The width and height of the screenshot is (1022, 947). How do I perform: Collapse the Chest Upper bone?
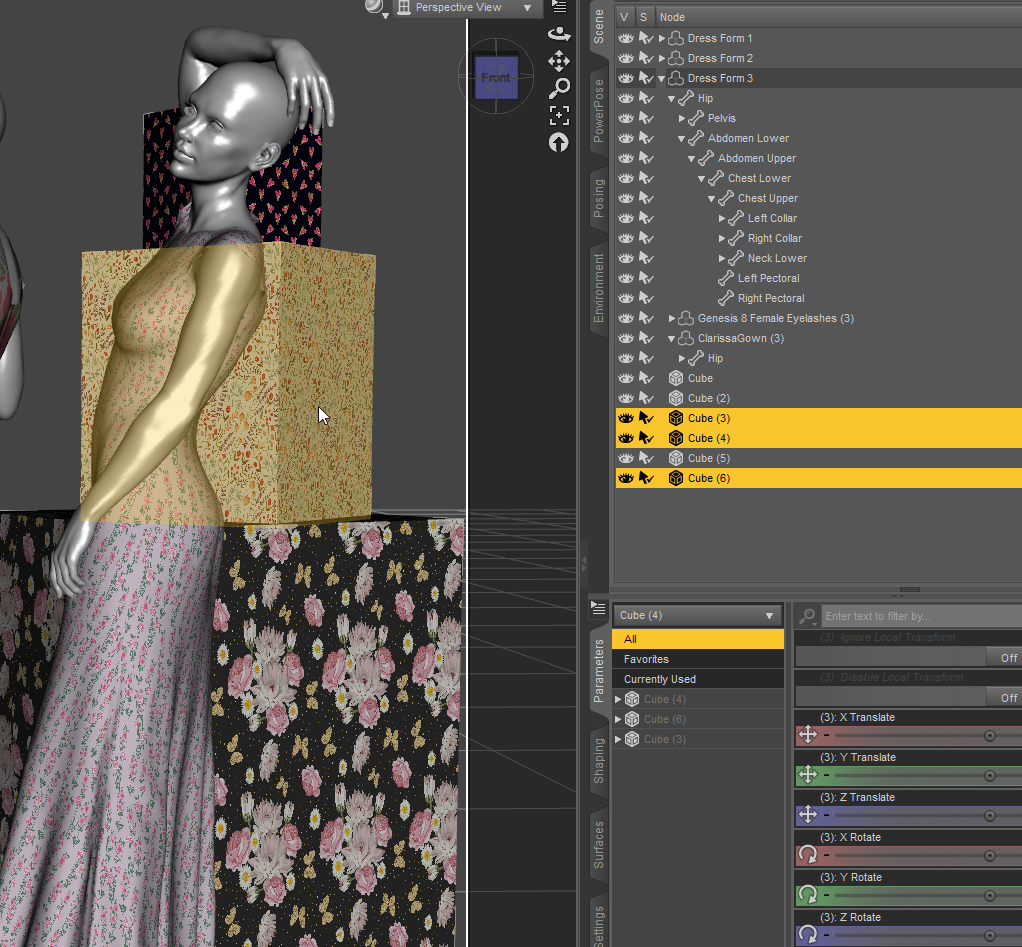(x=712, y=198)
